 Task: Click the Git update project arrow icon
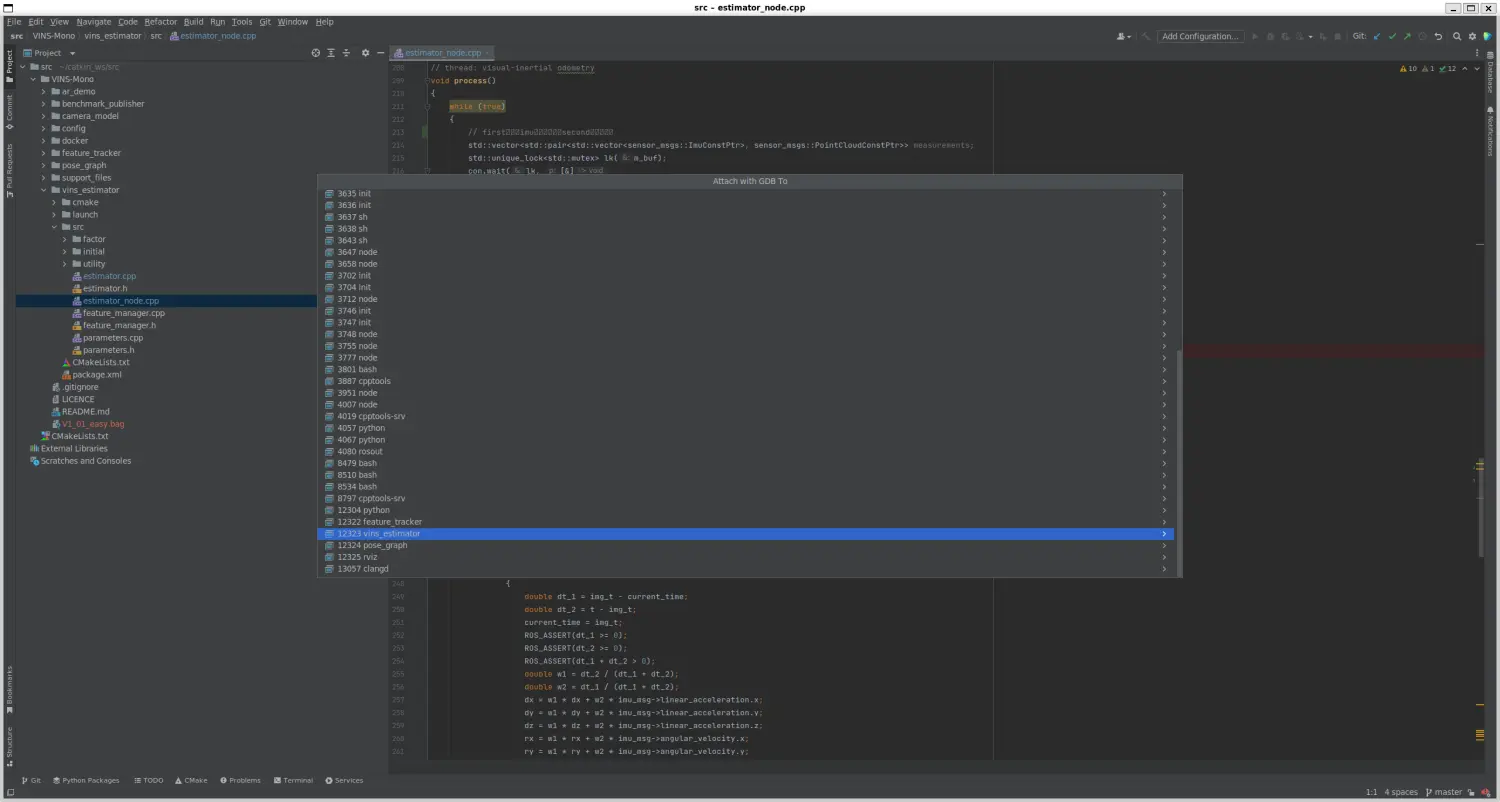point(1377,36)
